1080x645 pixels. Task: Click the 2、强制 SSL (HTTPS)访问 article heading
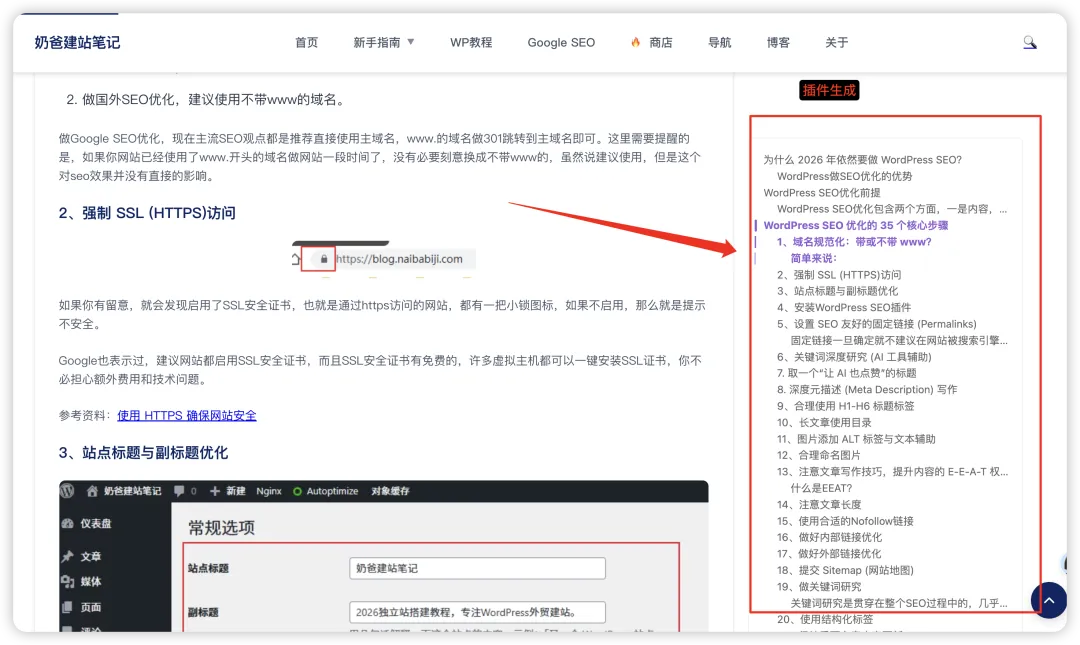tap(147, 213)
